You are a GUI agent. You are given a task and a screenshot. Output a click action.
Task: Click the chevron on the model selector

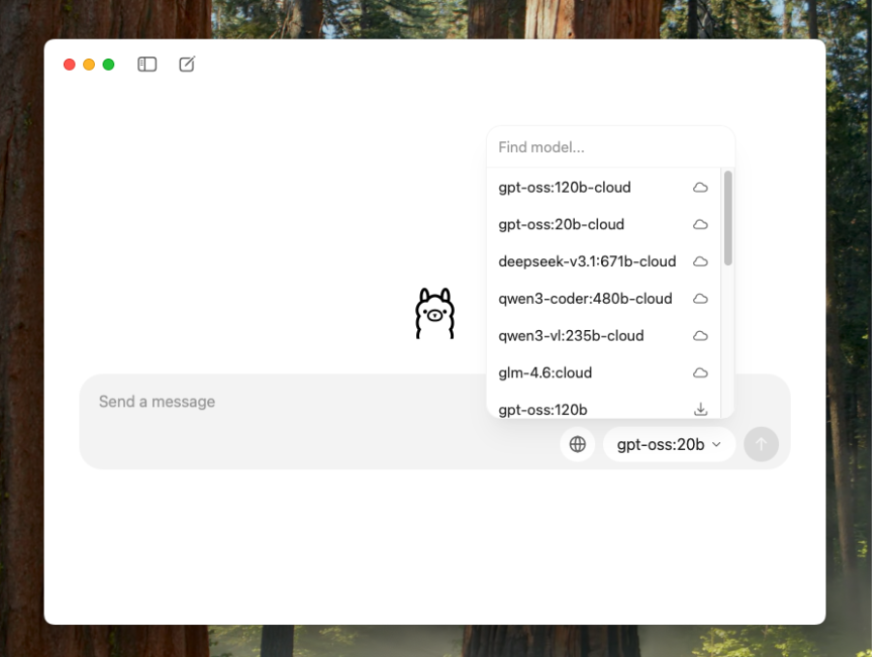716,444
